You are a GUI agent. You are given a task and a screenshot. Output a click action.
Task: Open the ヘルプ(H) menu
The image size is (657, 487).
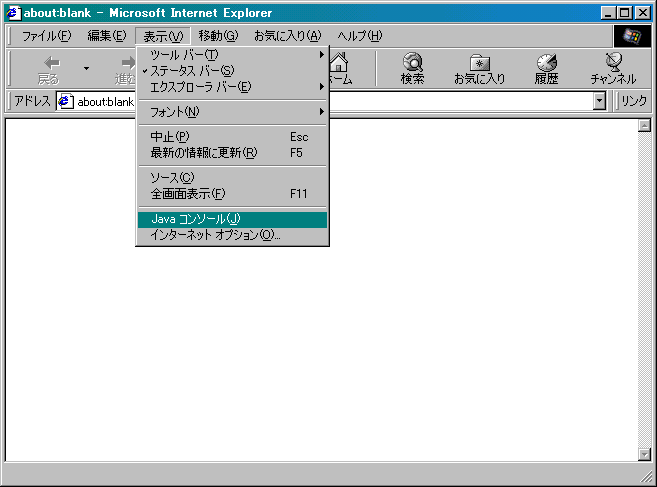pyautogui.click(x=360, y=36)
